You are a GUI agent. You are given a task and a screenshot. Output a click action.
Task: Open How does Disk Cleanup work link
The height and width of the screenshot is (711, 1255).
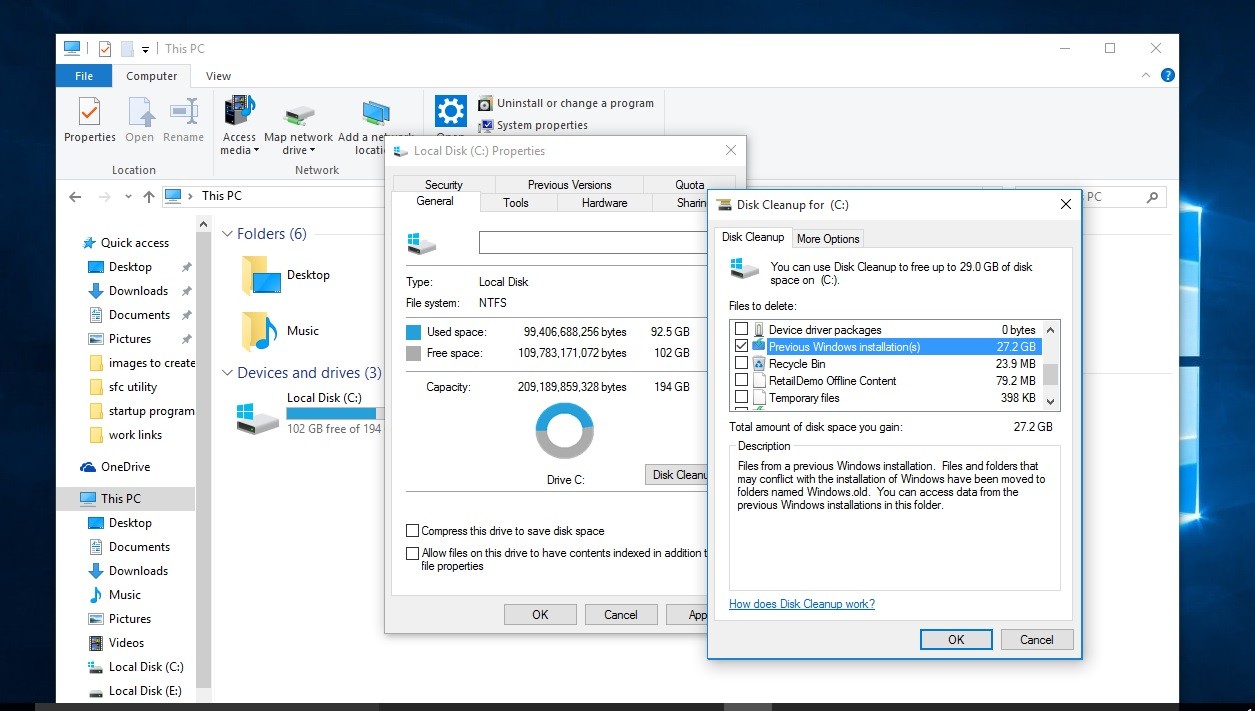point(802,604)
